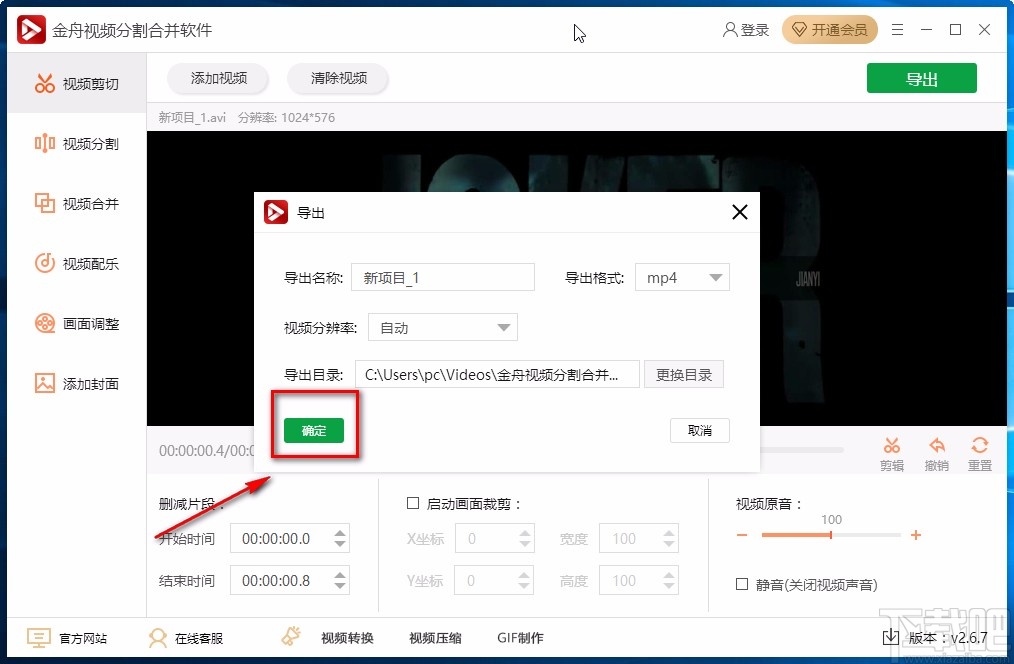Click the green 导出 button in the toolbar

pyautogui.click(x=922, y=79)
